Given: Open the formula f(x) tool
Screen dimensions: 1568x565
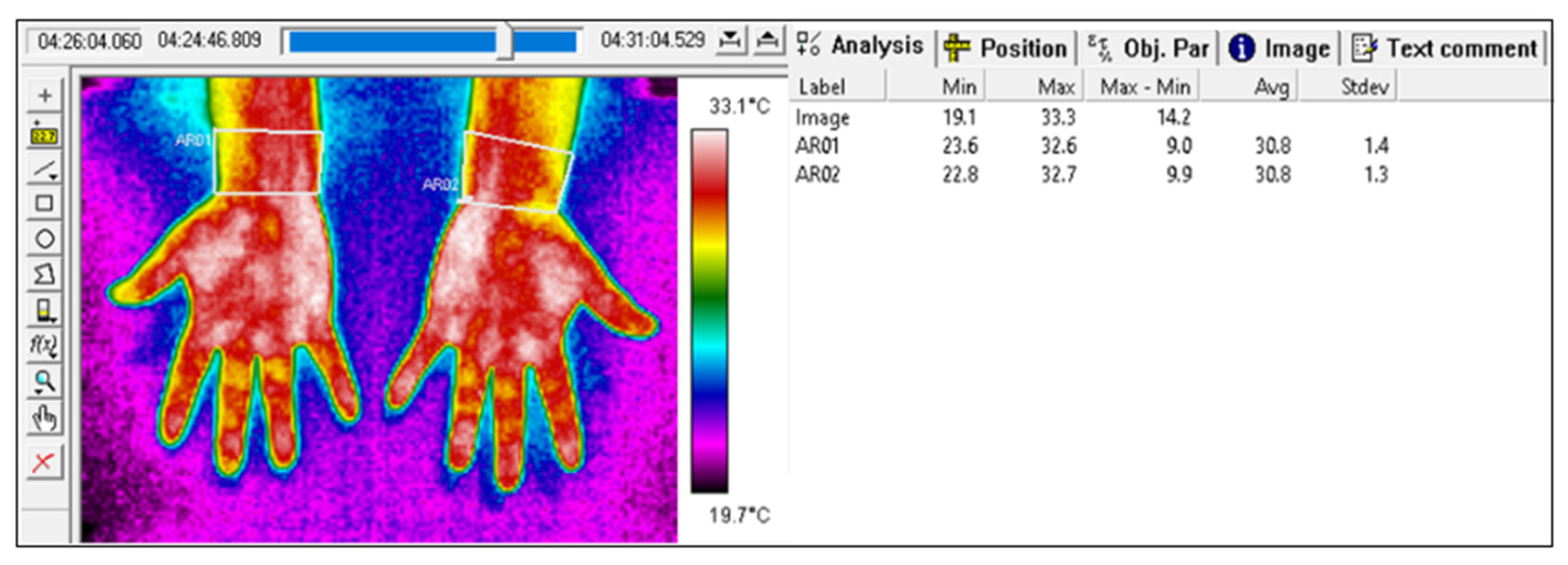Looking at the screenshot, I should (x=45, y=346).
